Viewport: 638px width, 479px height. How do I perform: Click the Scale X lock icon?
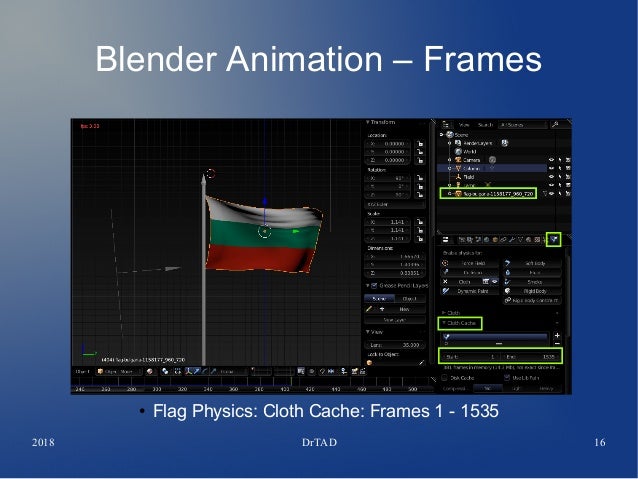point(420,222)
